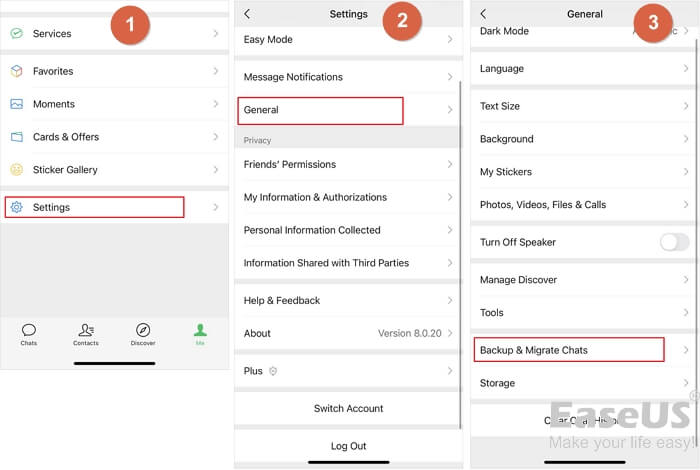The image size is (700, 470).
Task: Click the Services icon
Action: 16,34
